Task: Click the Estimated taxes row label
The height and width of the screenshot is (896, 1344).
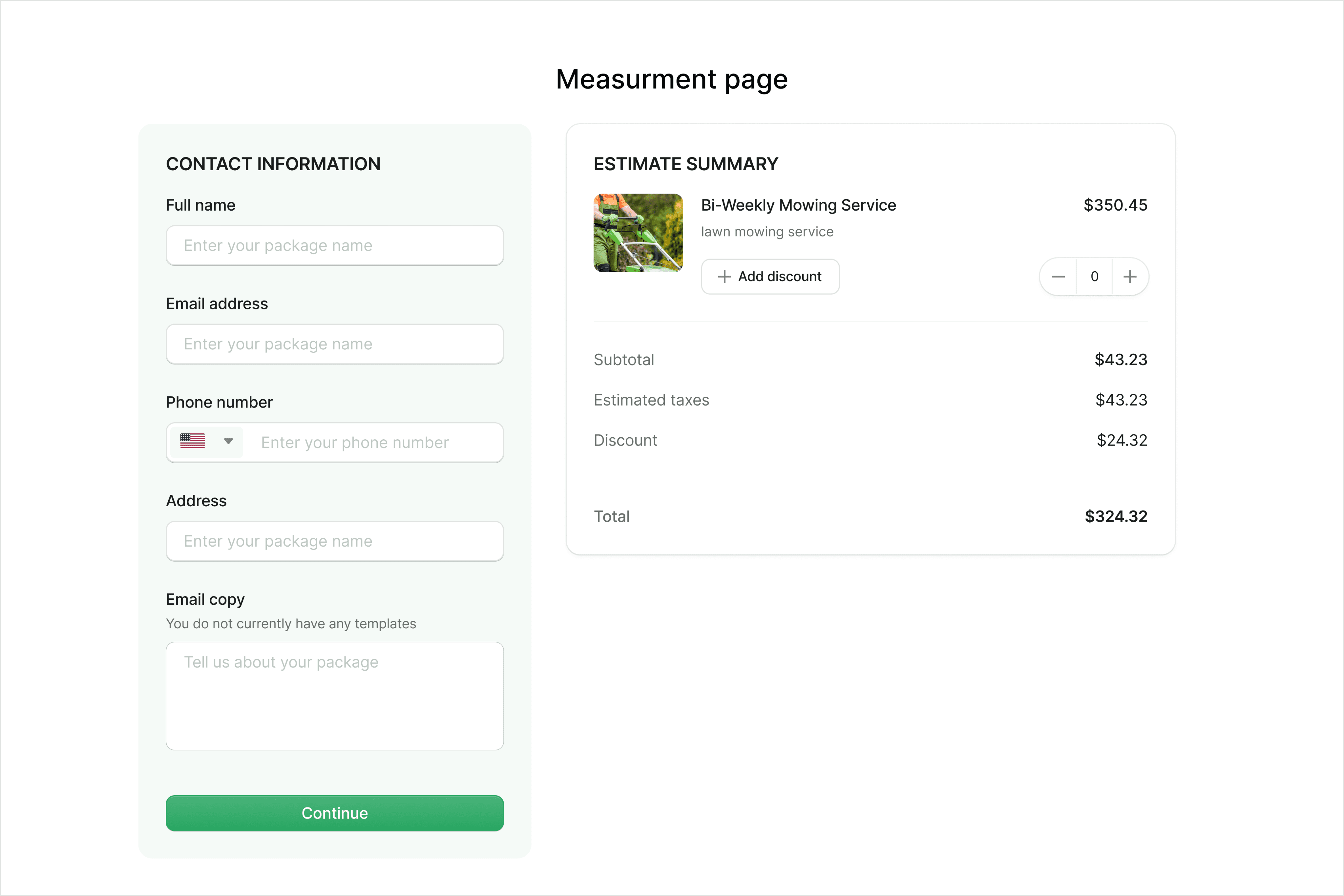Action: [651, 400]
